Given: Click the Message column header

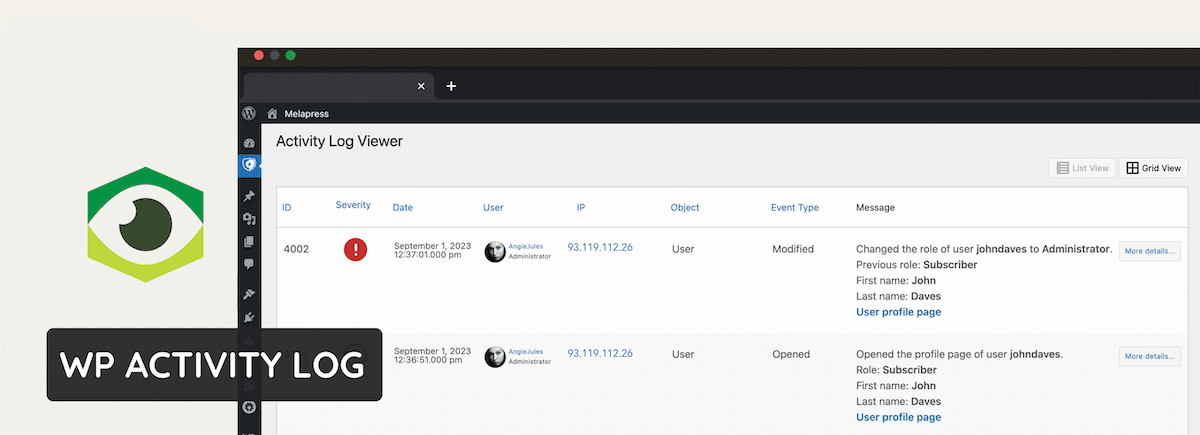Looking at the screenshot, I should point(875,208).
